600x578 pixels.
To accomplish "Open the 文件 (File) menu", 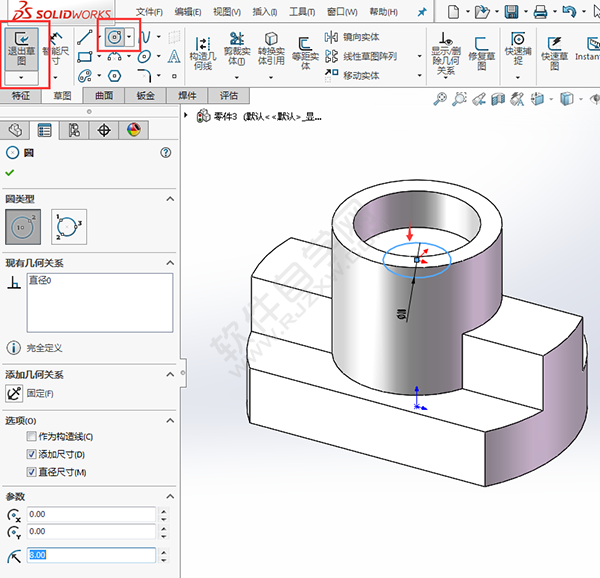I will click(x=149, y=12).
